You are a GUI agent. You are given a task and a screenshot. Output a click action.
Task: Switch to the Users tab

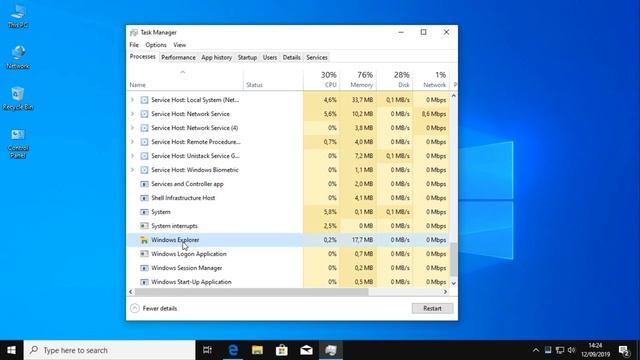click(x=269, y=58)
